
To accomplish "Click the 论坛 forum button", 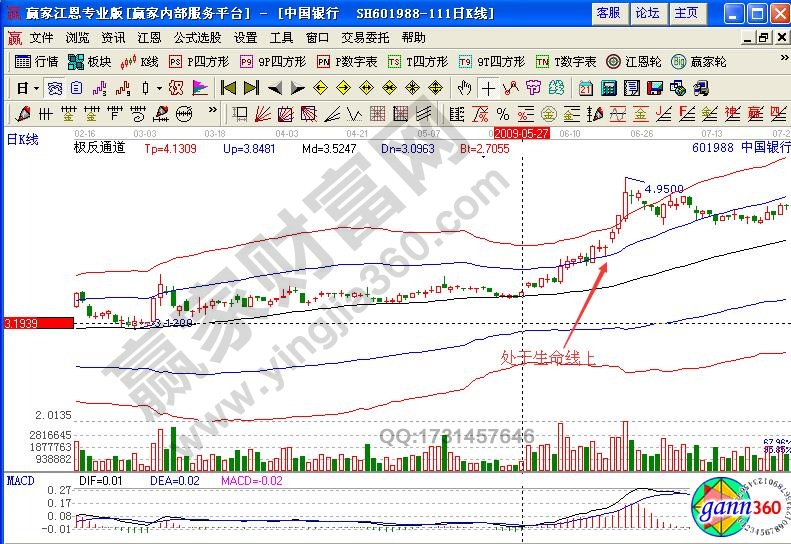I will [647, 13].
